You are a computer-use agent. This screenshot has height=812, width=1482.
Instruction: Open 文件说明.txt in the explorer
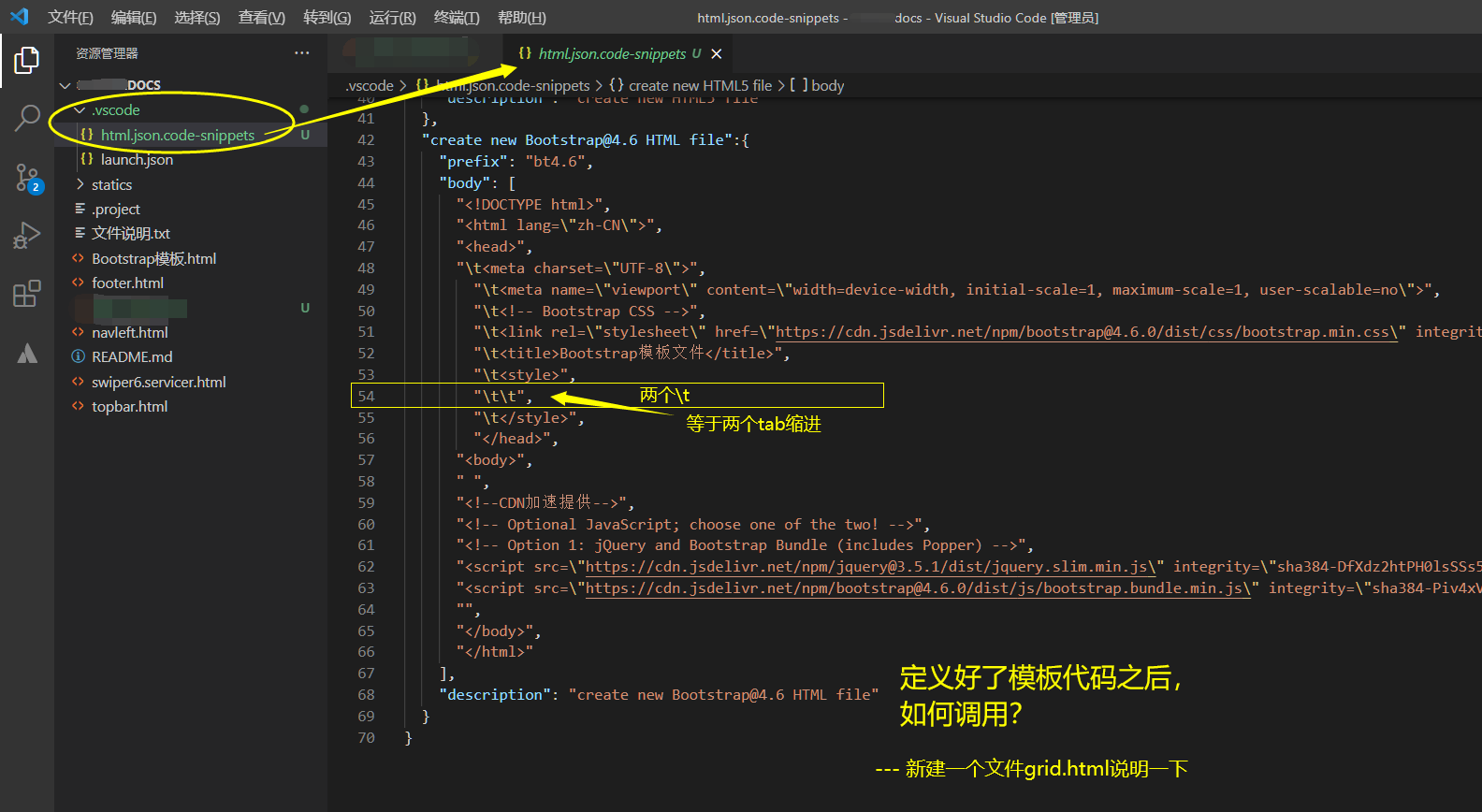pos(131,234)
